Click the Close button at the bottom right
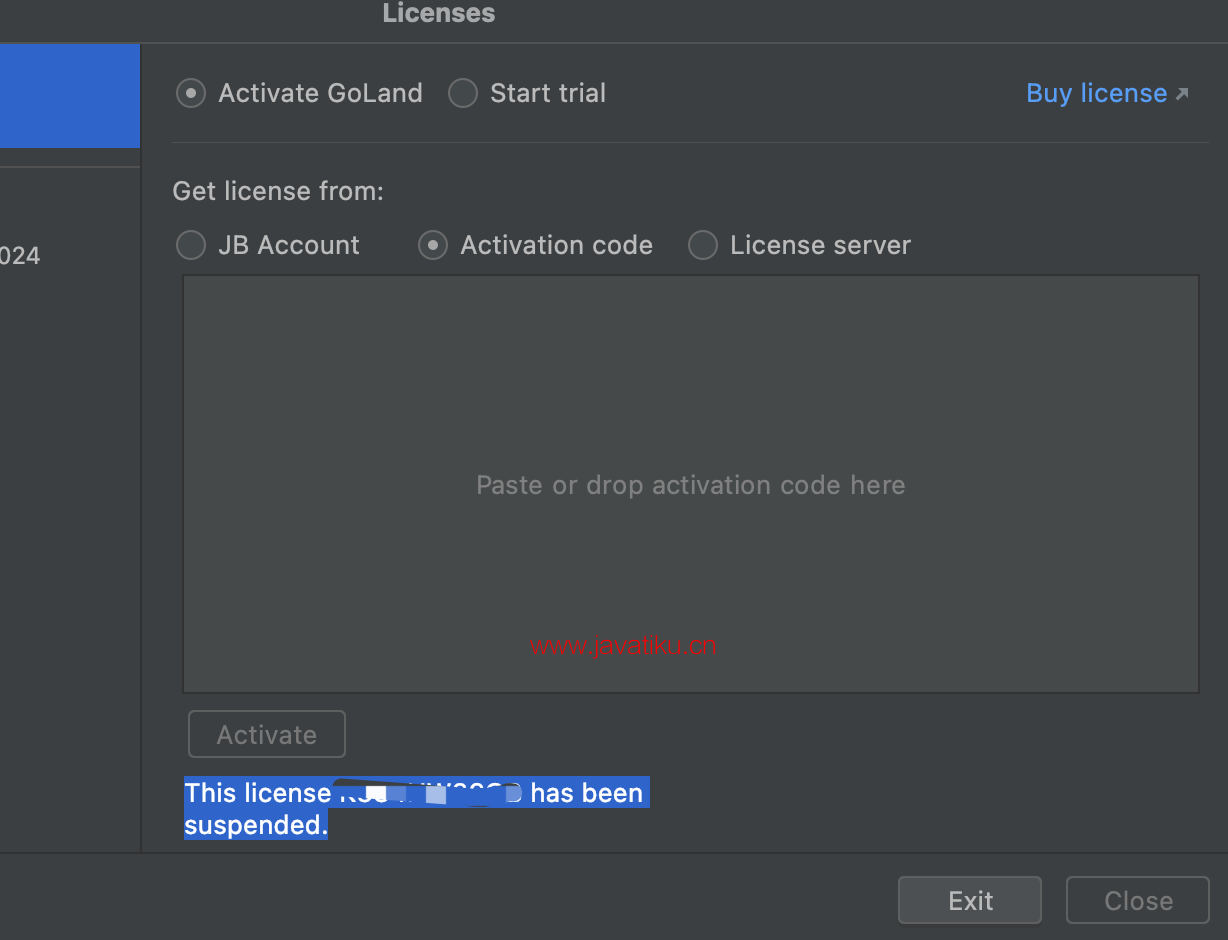 click(1138, 900)
